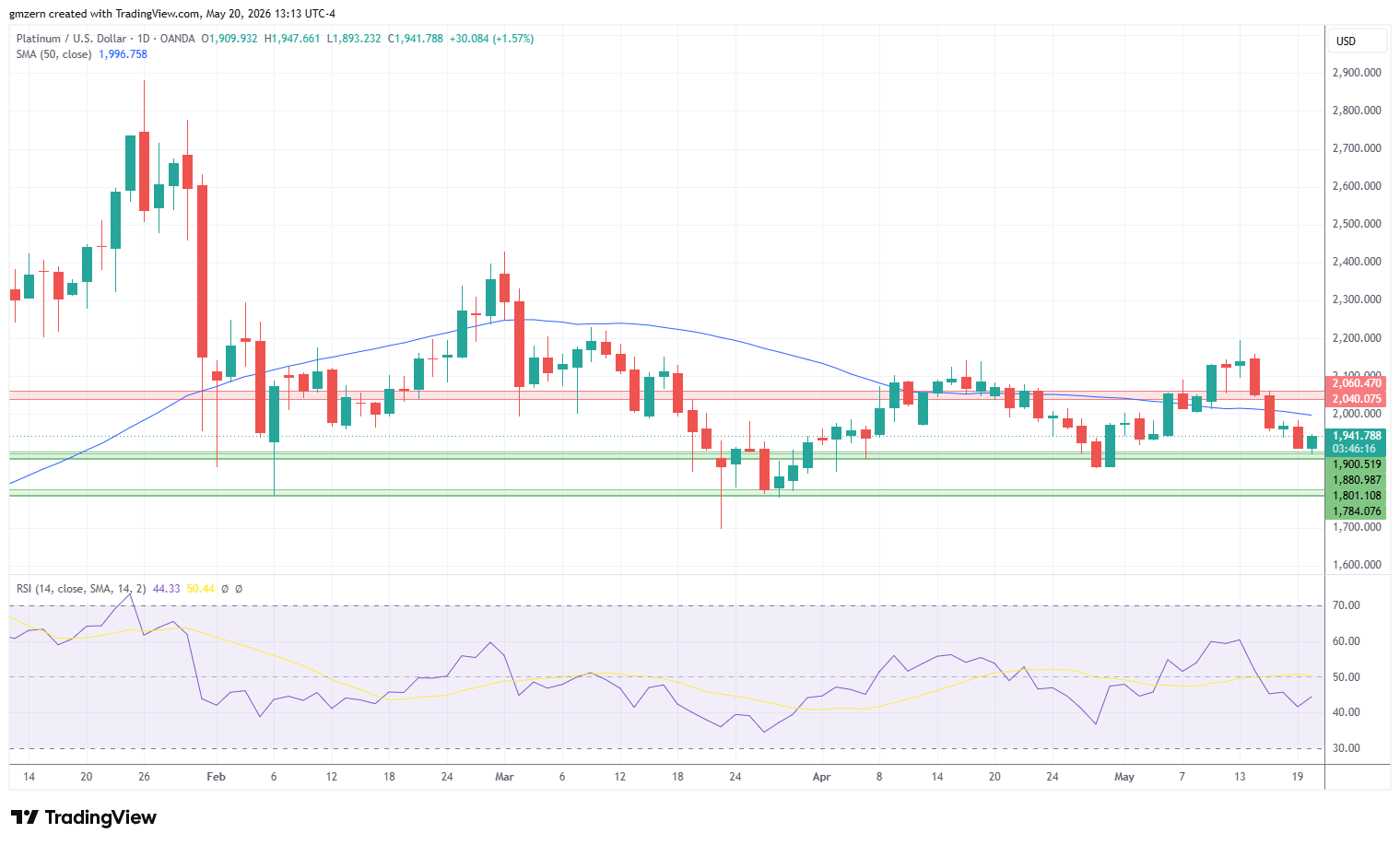Click the RSI 70.00 axis label
The width and height of the screenshot is (1400, 845).
(x=1347, y=605)
